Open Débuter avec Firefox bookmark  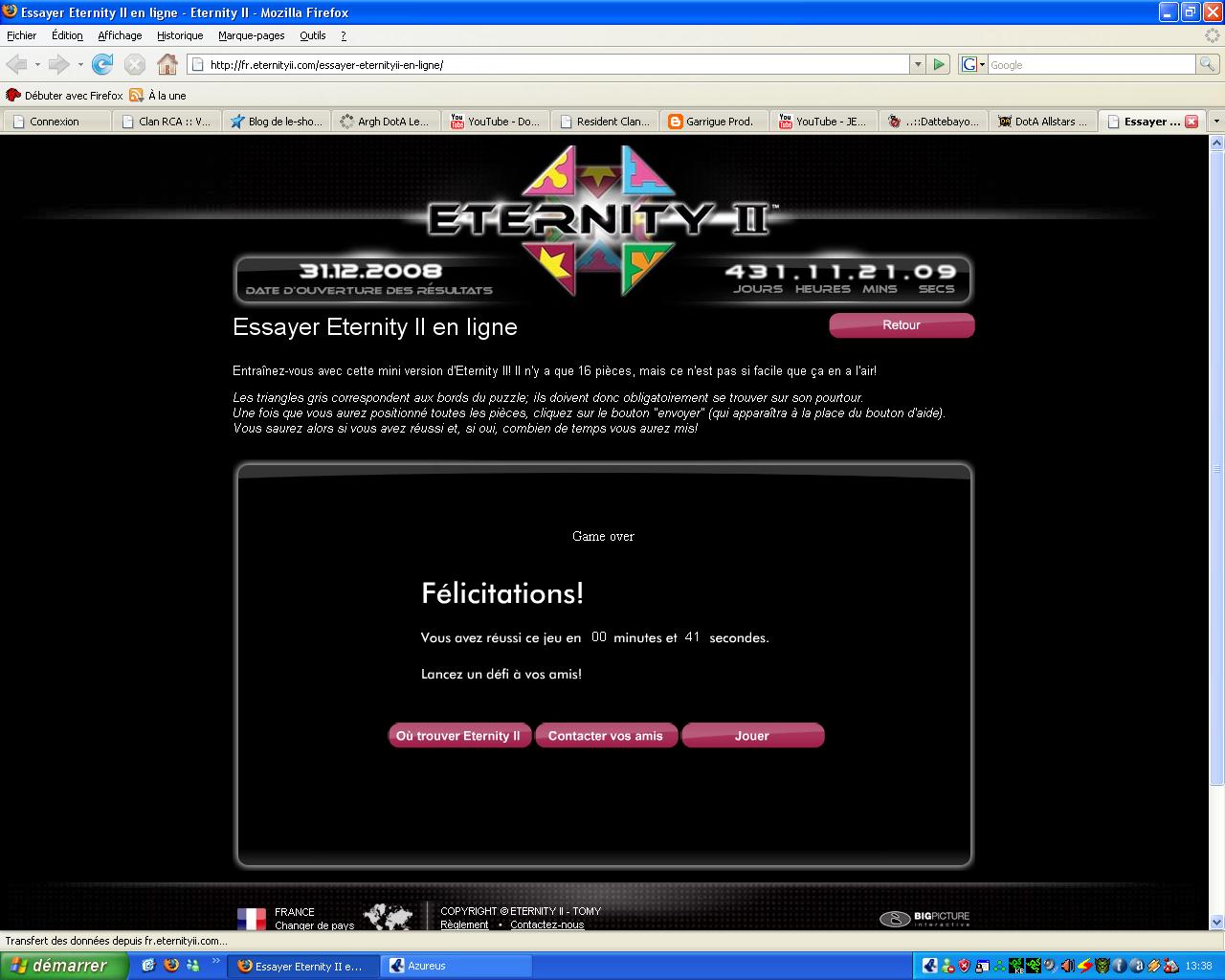65,96
